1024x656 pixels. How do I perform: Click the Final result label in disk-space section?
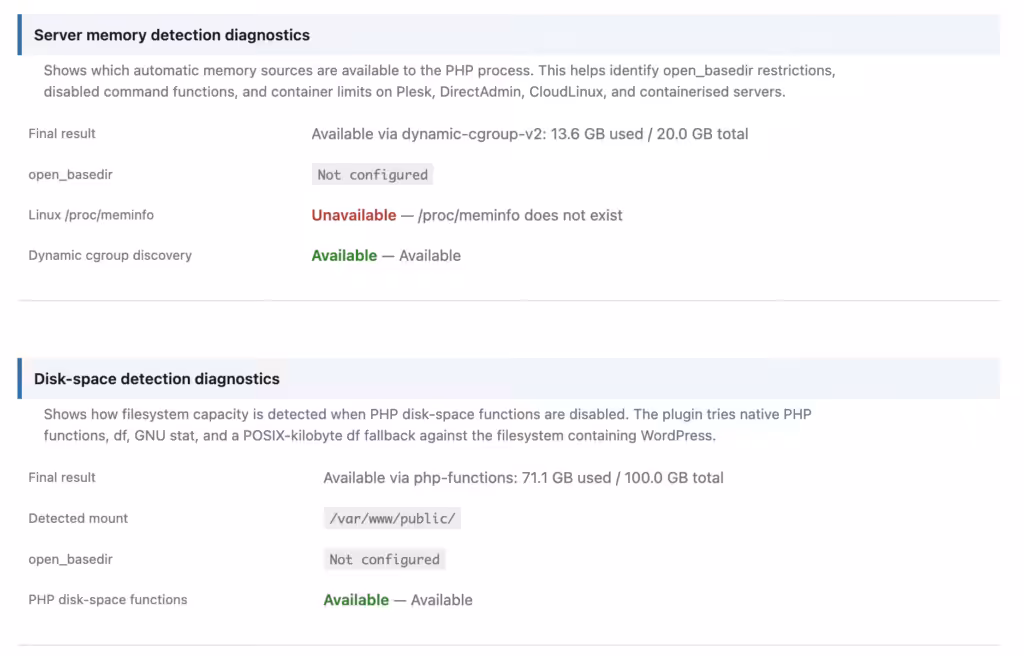point(61,478)
